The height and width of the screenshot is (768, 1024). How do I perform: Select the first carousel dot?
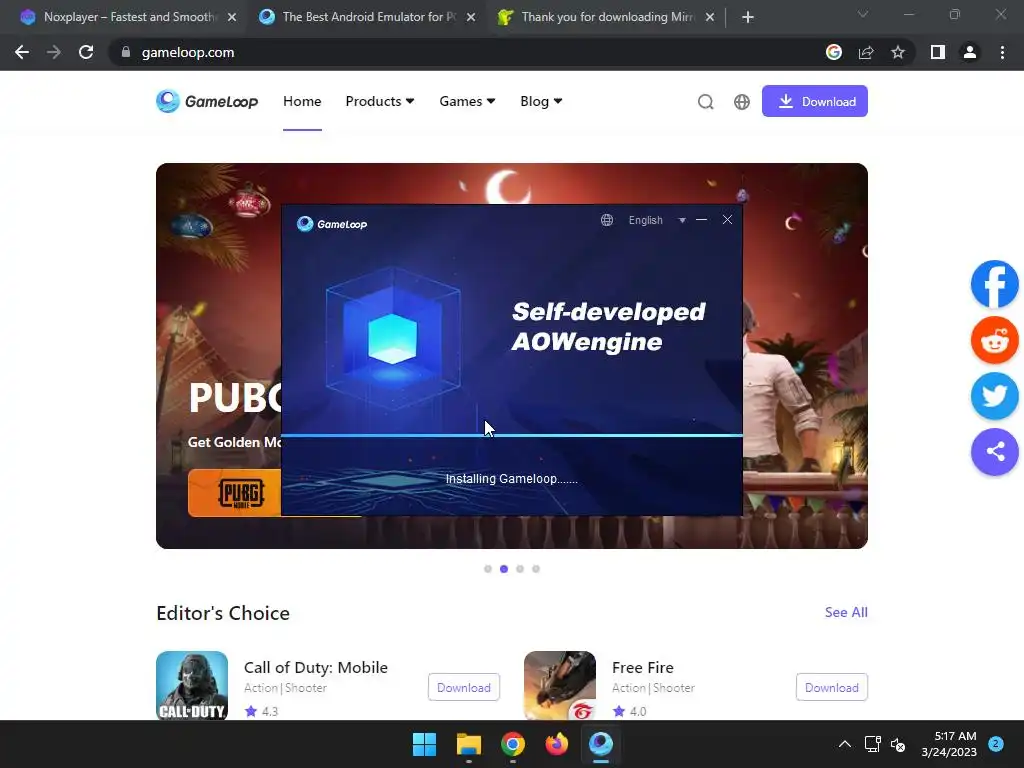[x=488, y=569]
